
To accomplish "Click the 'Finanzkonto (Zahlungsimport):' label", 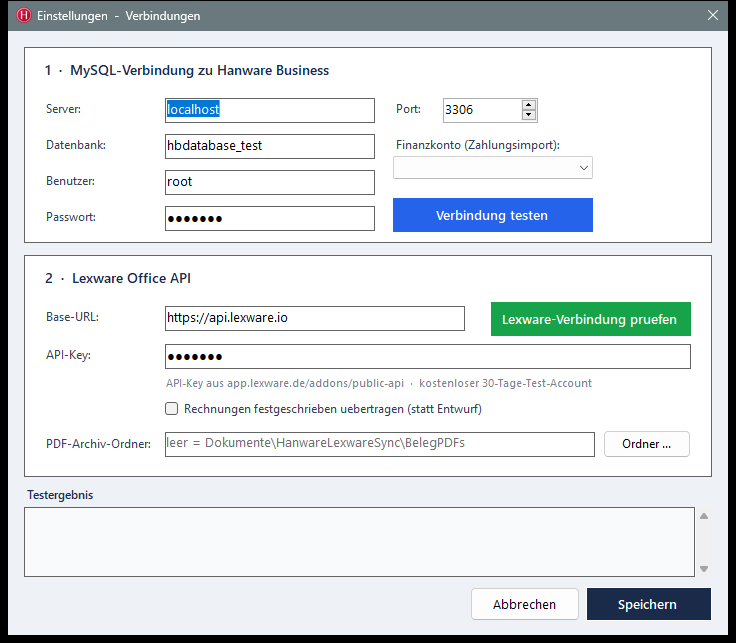I will 478,145.
